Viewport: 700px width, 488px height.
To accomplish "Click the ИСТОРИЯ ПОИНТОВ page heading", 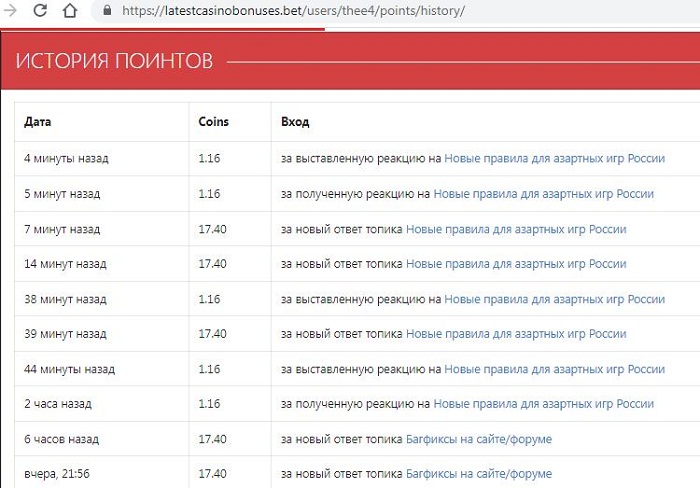I will (114, 61).
